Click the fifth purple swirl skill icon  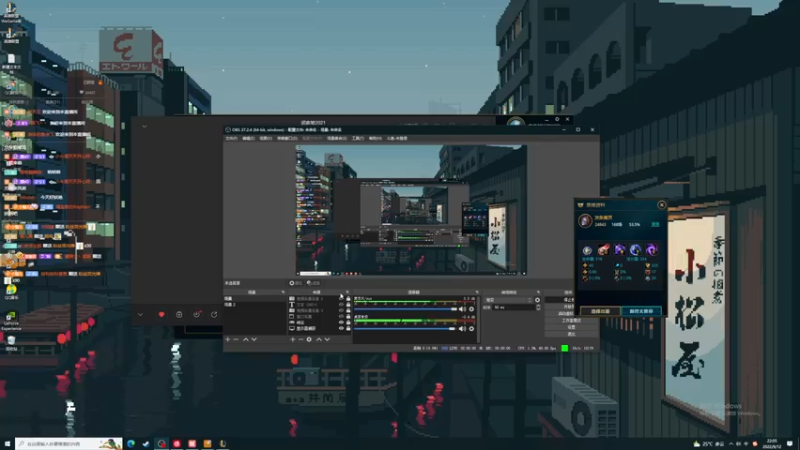point(652,250)
